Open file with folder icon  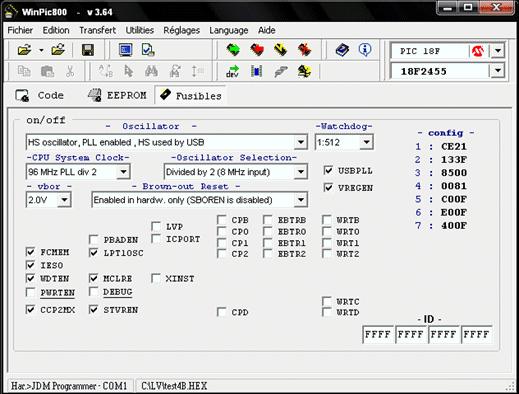(x=24, y=50)
